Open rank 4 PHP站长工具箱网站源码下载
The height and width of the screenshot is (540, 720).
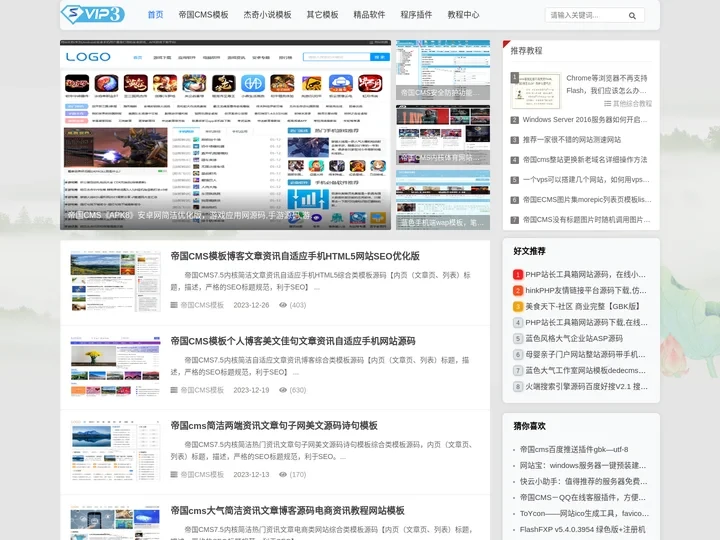tap(586, 322)
